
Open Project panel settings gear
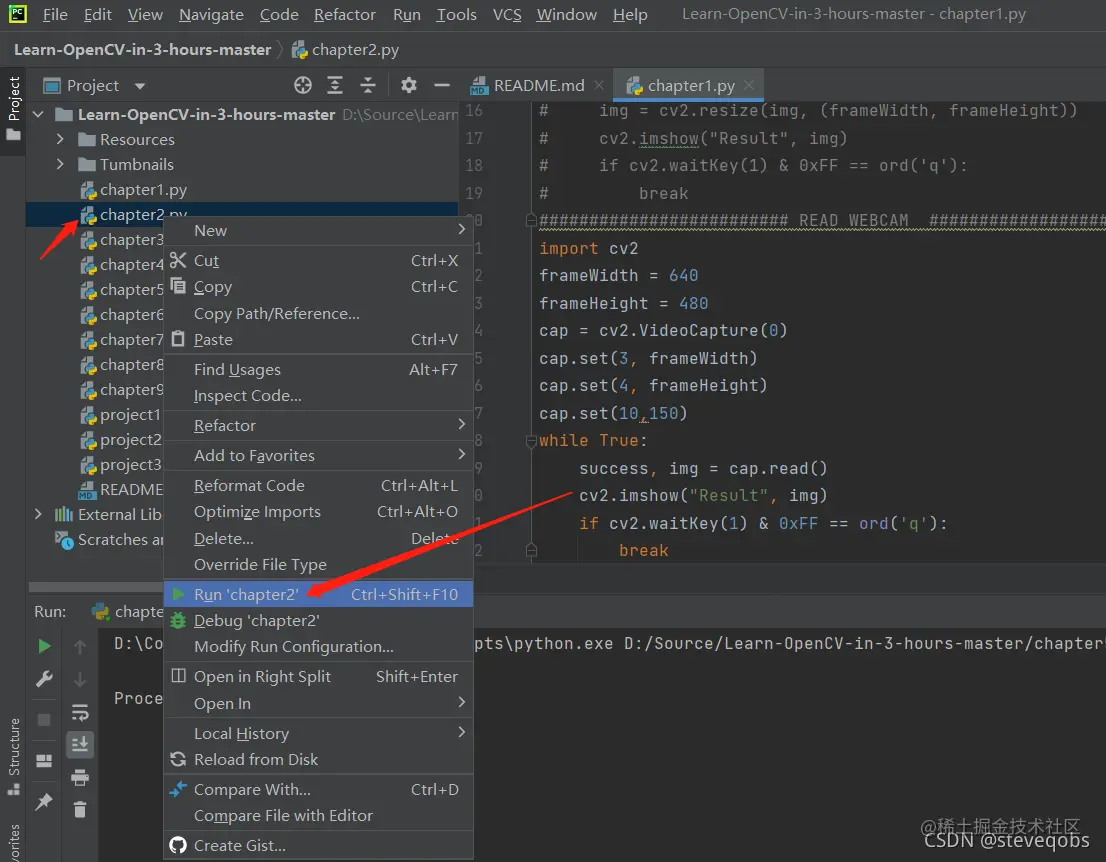pyautogui.click(x=408, y=85)
